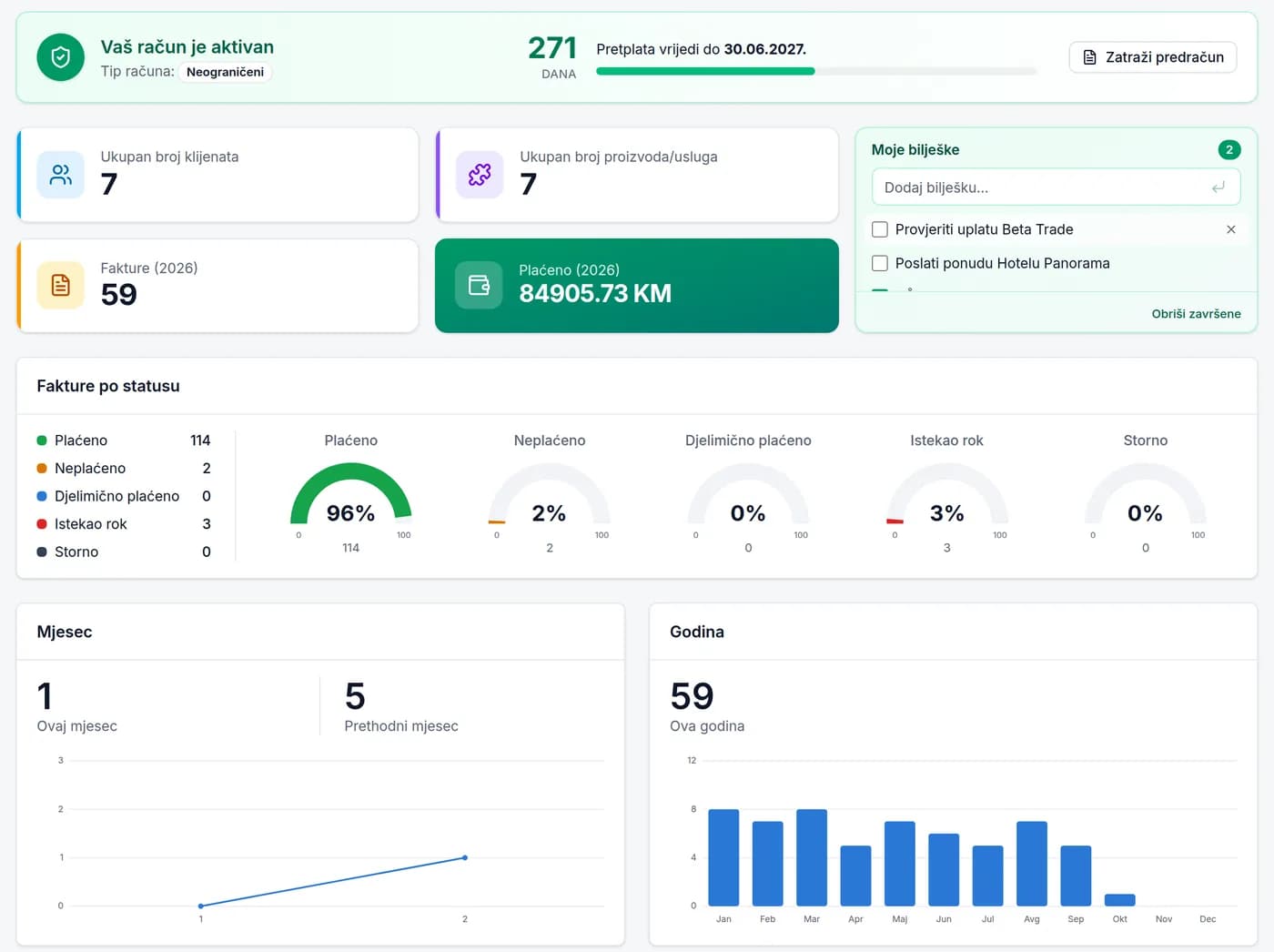Select the Storno 0% gauge

(1146, 494)
